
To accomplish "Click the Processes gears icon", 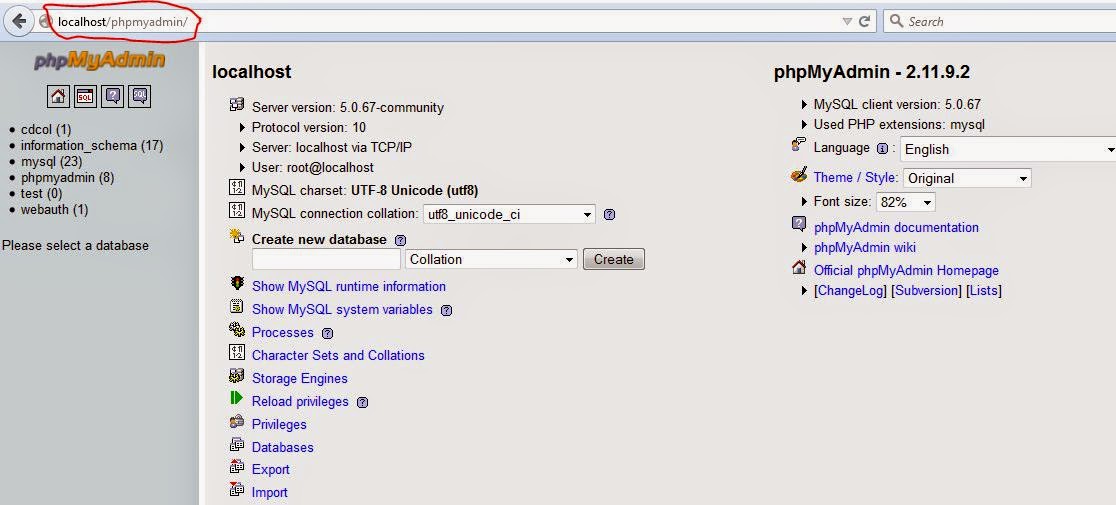I will coord(237,329).
